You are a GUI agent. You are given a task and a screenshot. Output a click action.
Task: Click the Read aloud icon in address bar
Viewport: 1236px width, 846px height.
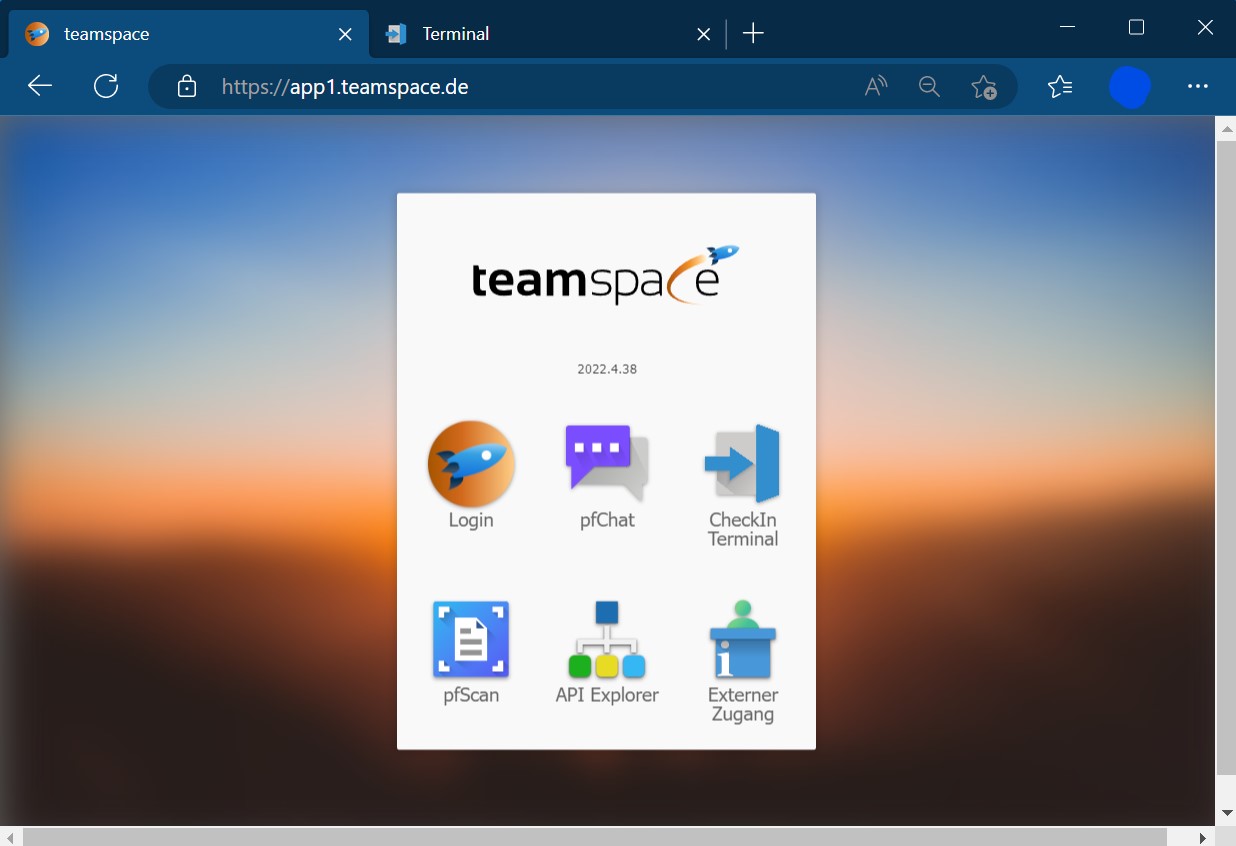[876, 87]
